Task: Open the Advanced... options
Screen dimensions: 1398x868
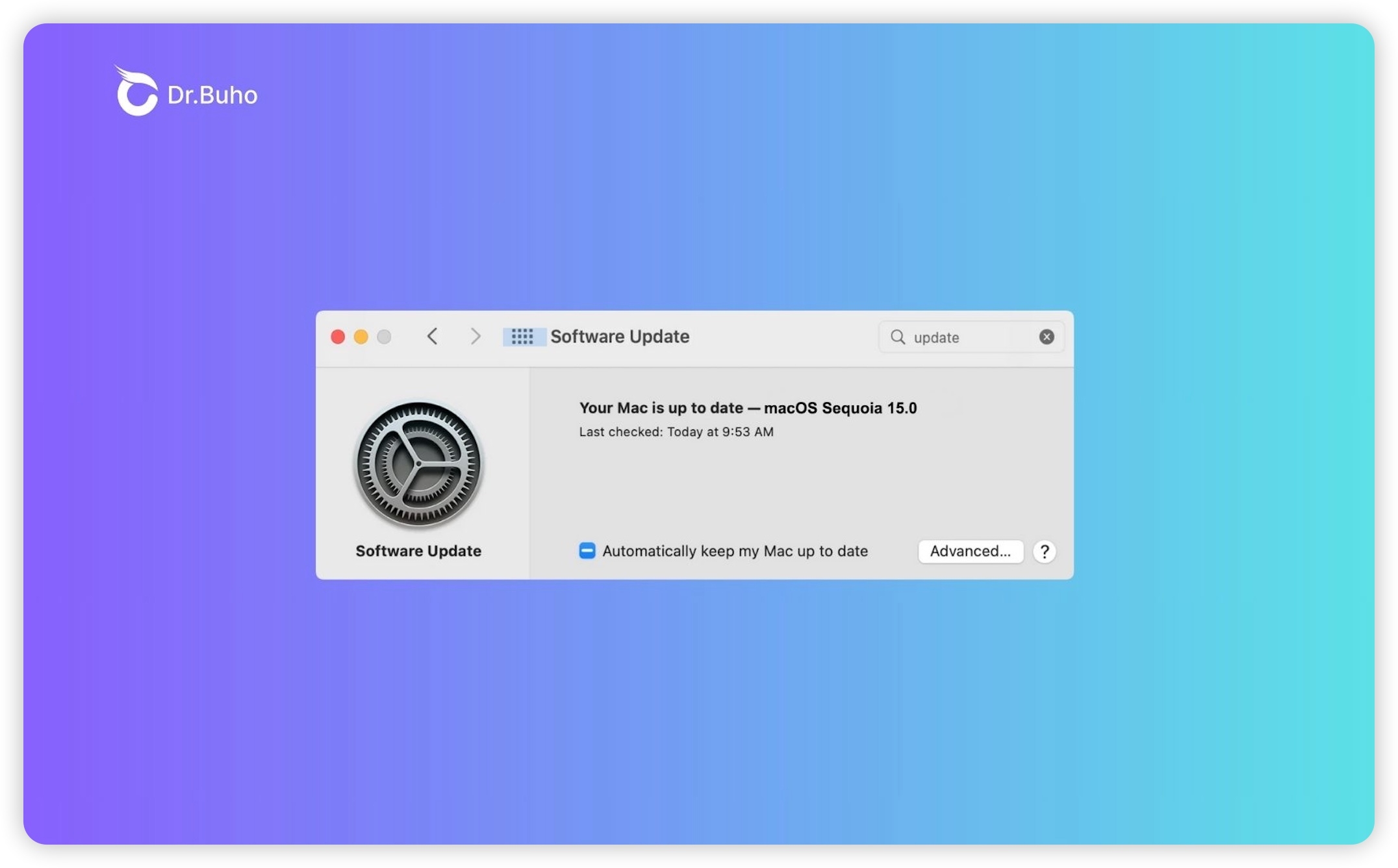Action: tap(970, 551)
